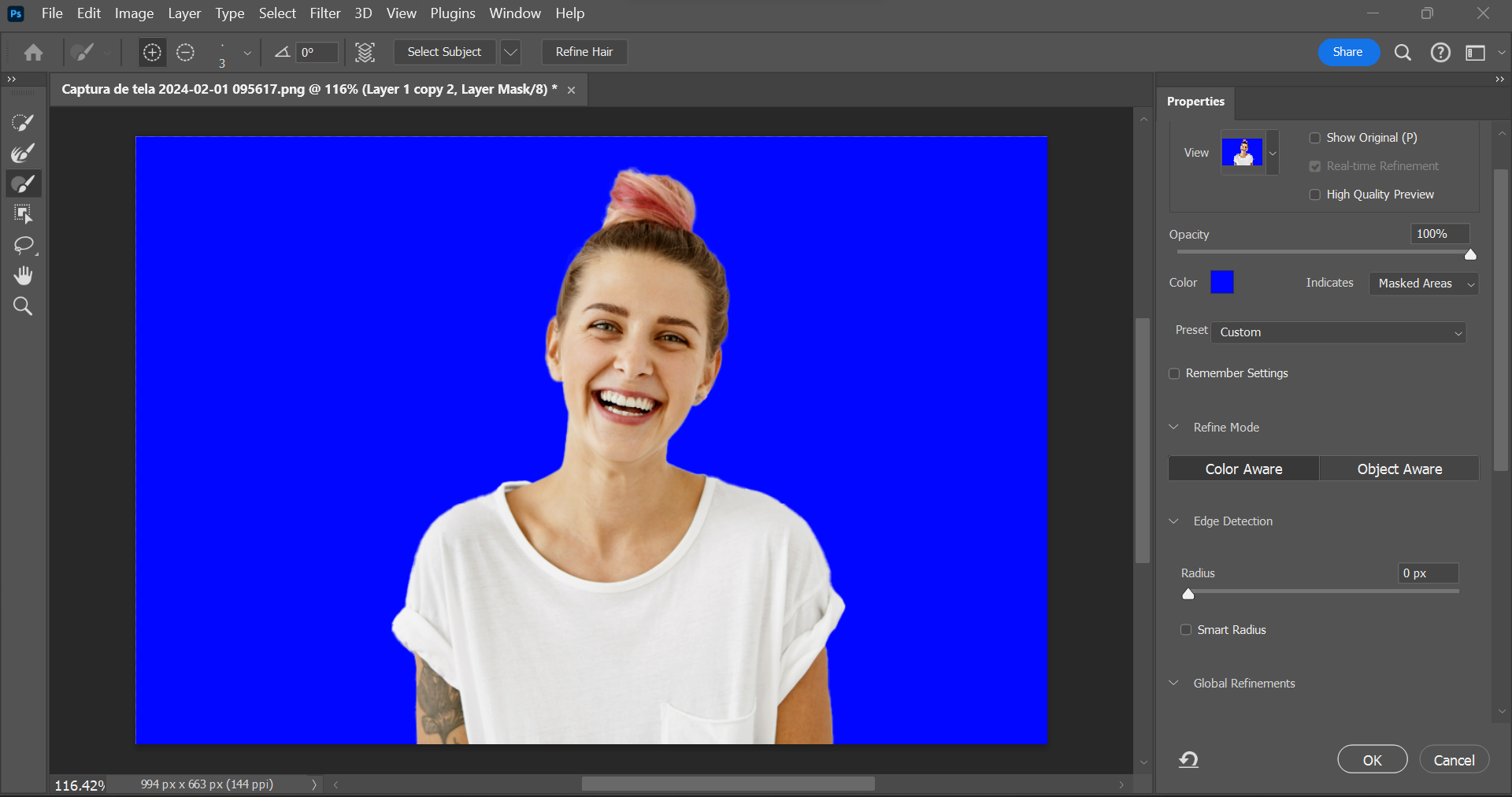The height and width of the screenshot is (797, 1512).
Task: Choose Add to selection mode icon
Action: pyautogui.click(x=152, y=52)
